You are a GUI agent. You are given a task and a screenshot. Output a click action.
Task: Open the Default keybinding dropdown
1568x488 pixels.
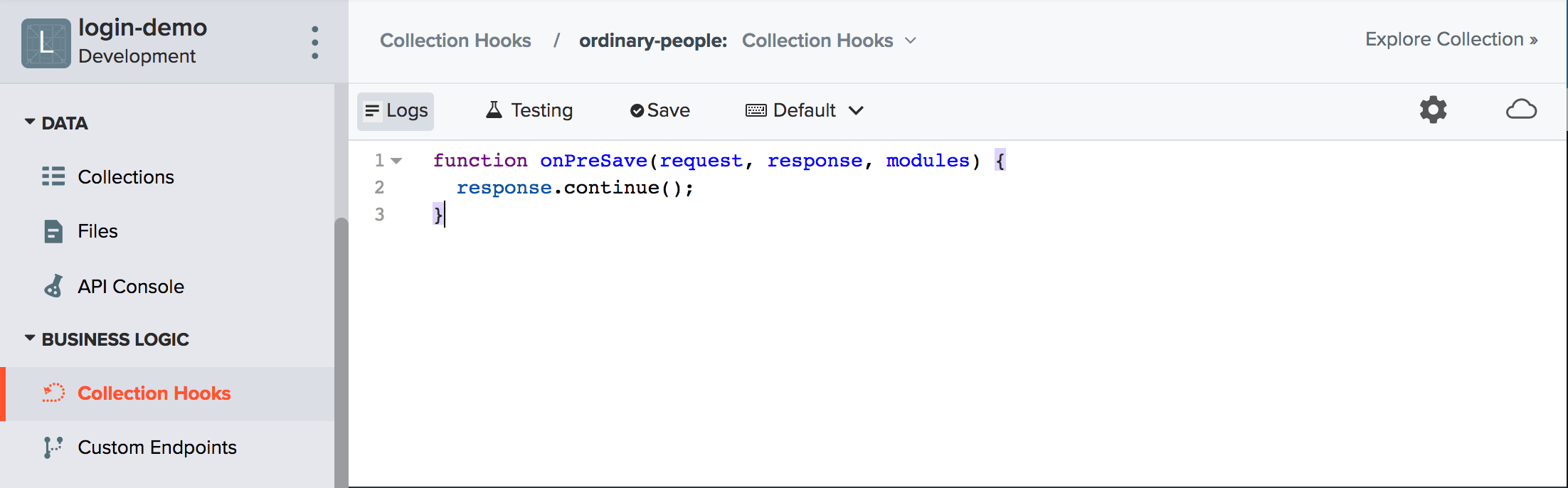(804, 111)
